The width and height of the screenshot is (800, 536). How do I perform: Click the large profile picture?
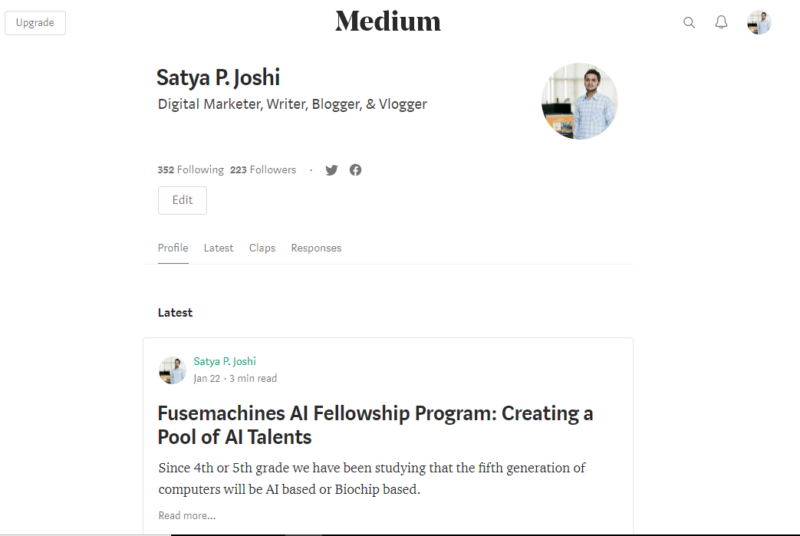580,101
